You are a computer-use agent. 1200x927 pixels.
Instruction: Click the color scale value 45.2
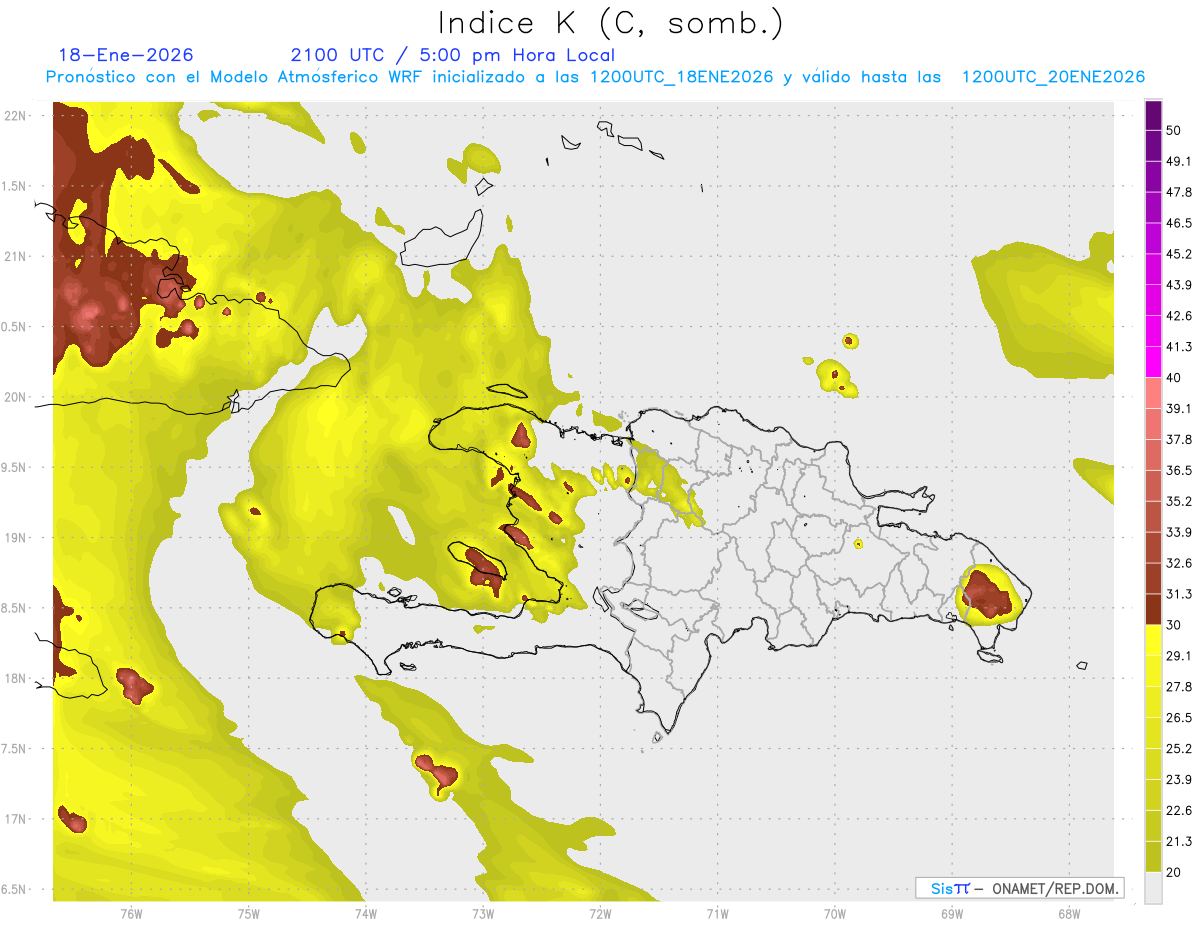pyautogui.click(x=1179, y=254)
